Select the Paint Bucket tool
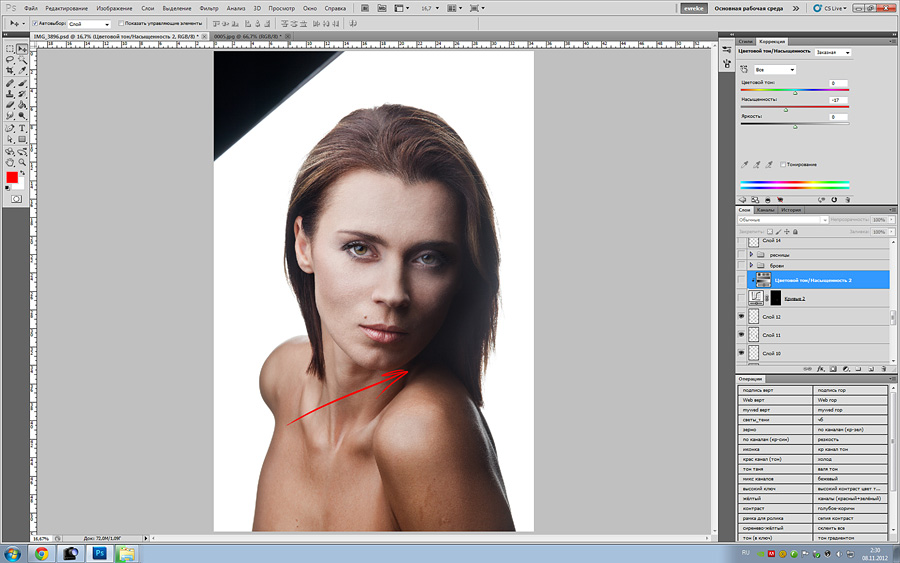Screen dimensions: 900x563 22,104
